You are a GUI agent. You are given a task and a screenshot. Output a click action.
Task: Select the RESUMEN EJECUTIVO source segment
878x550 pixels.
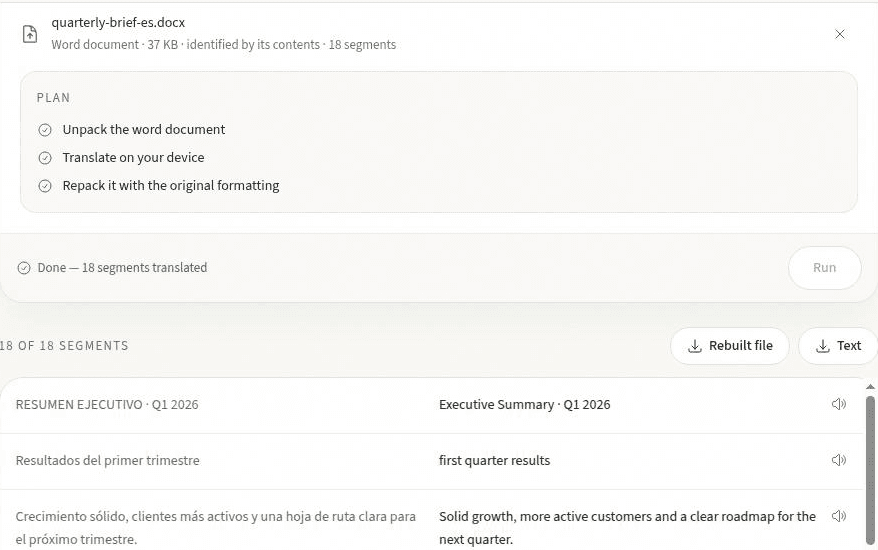coord(107,404)
